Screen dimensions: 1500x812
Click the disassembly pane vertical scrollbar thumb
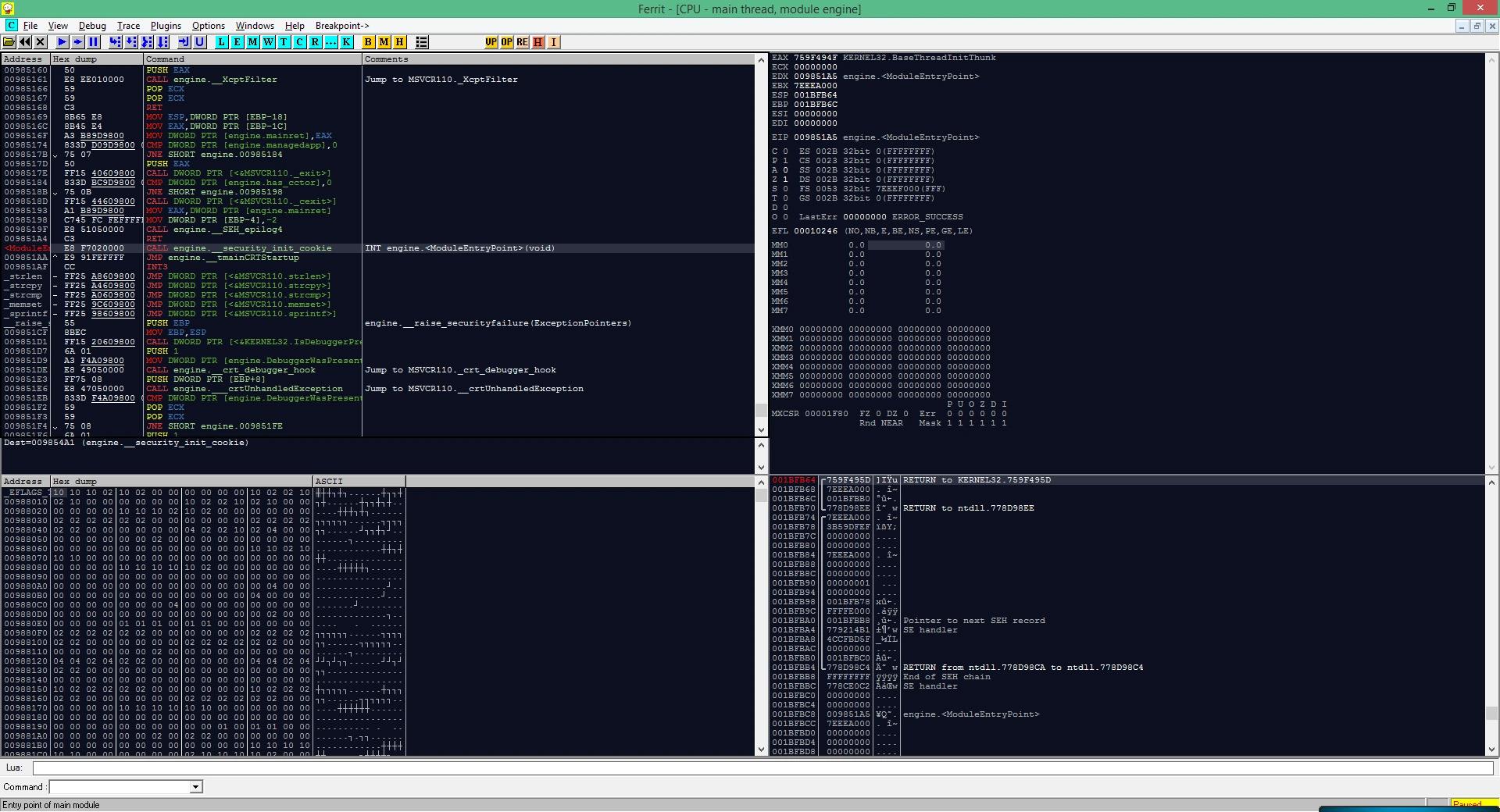[x=761, y=410]
